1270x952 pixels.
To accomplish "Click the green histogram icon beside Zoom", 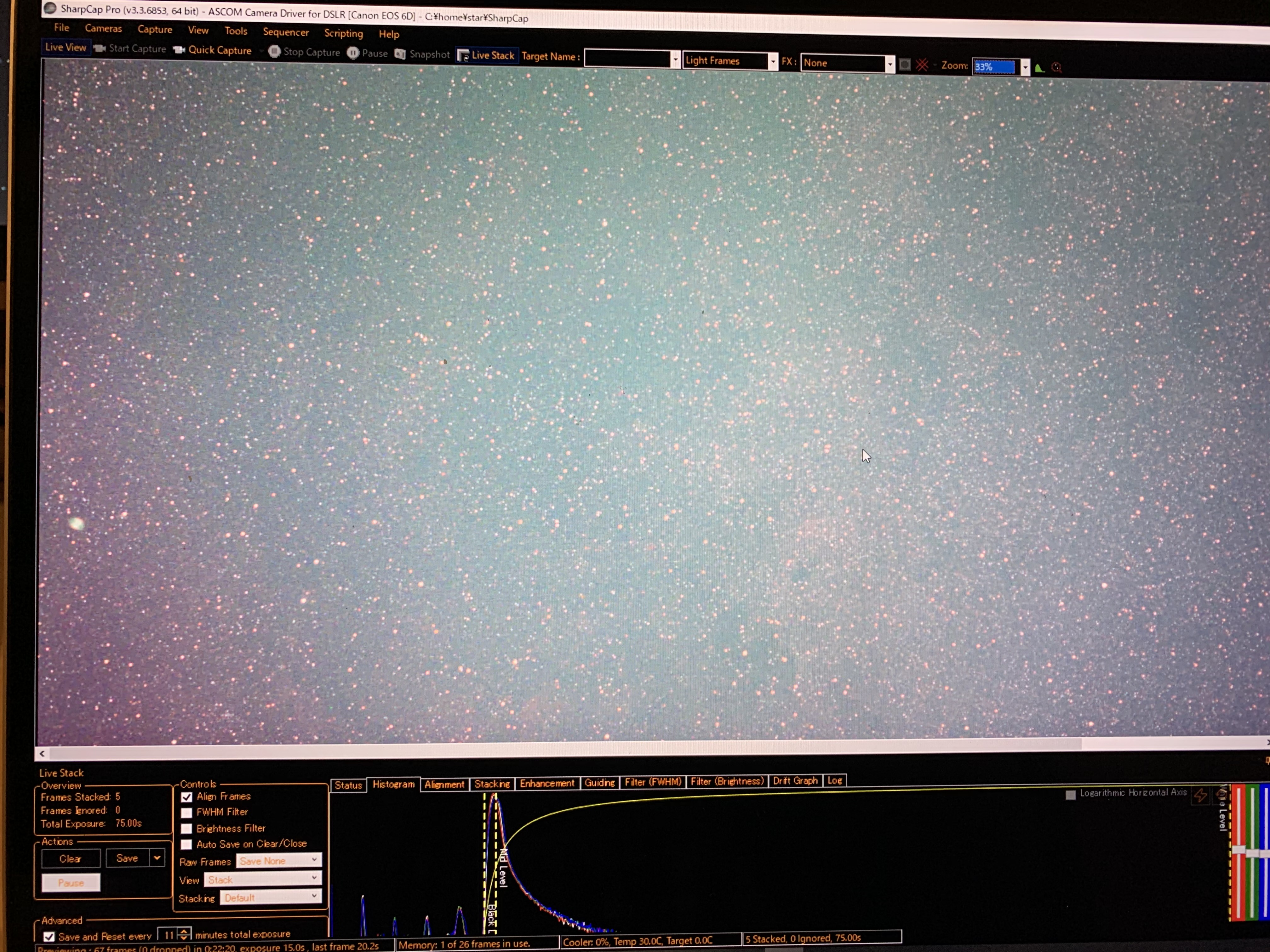I will tap(1040, 68).
